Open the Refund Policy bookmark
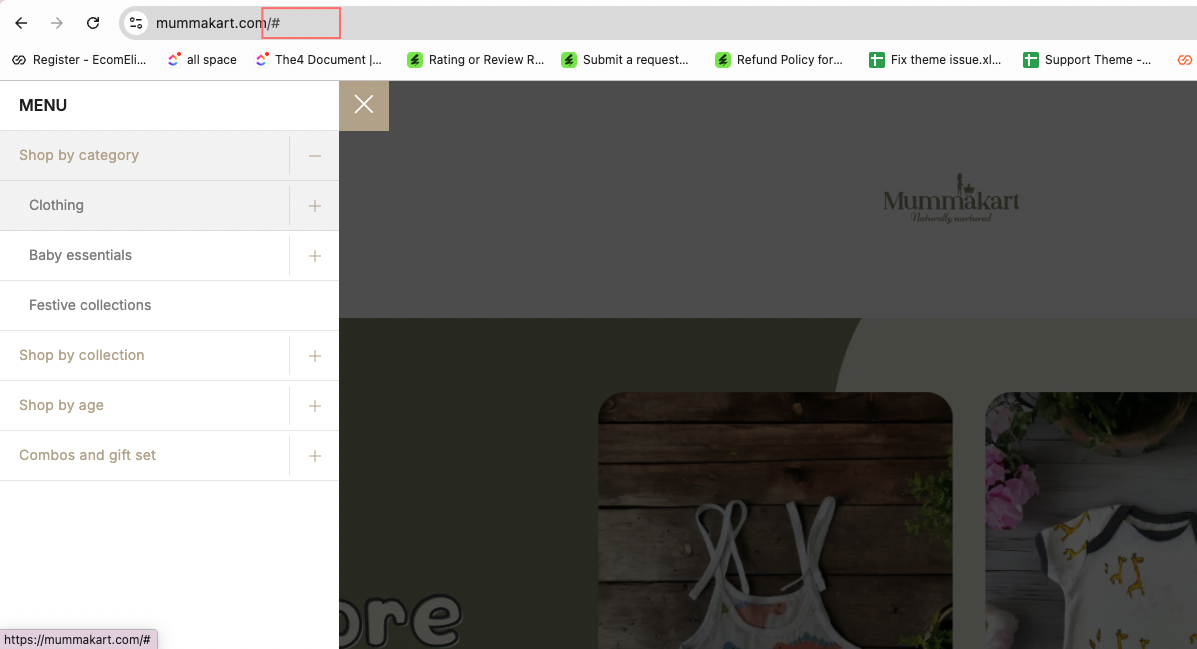1197x649 pixels. (779, 60)
